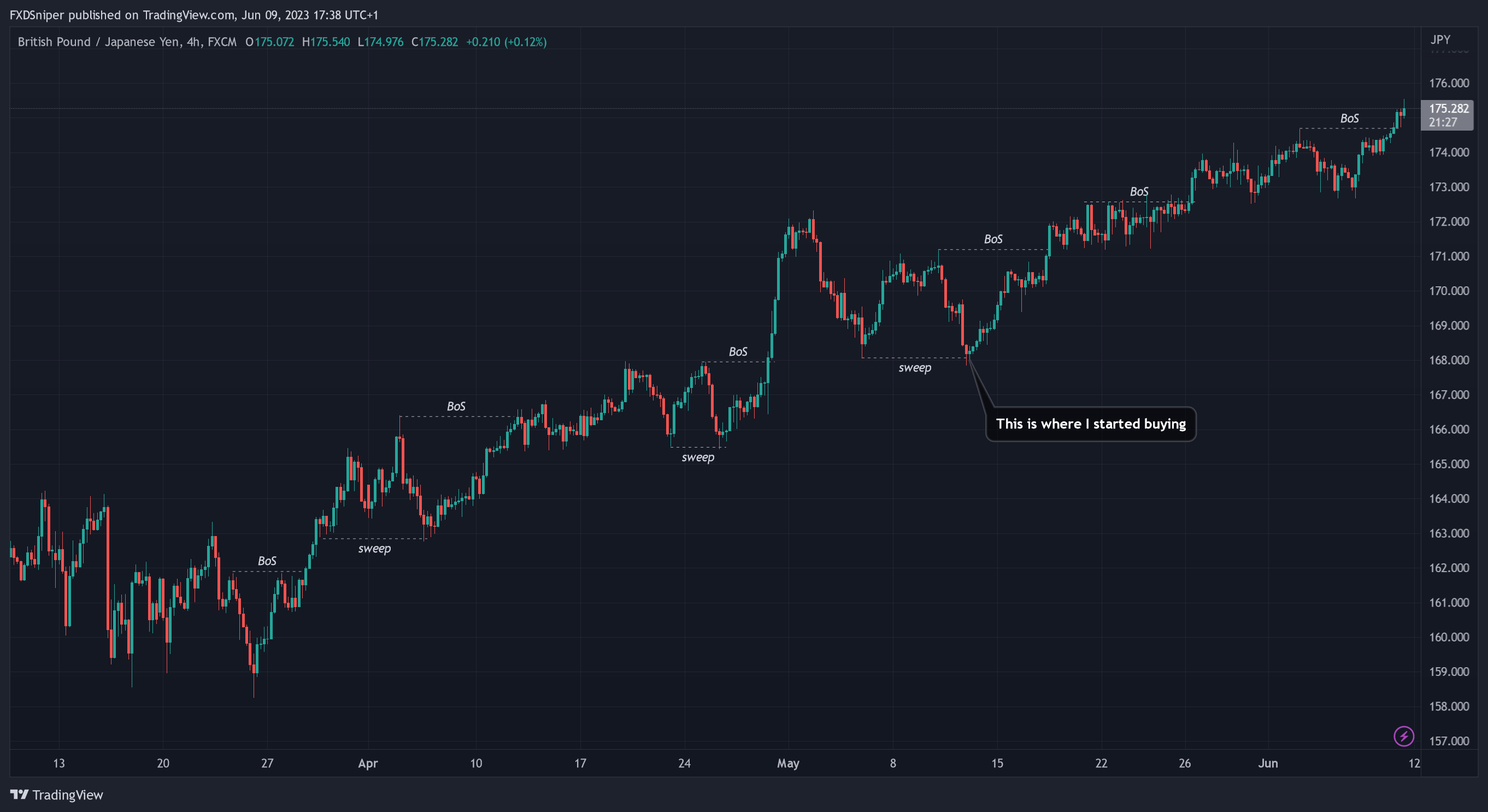
Task: Click the sweep label near the 163 level
Action: click(374, 549)
